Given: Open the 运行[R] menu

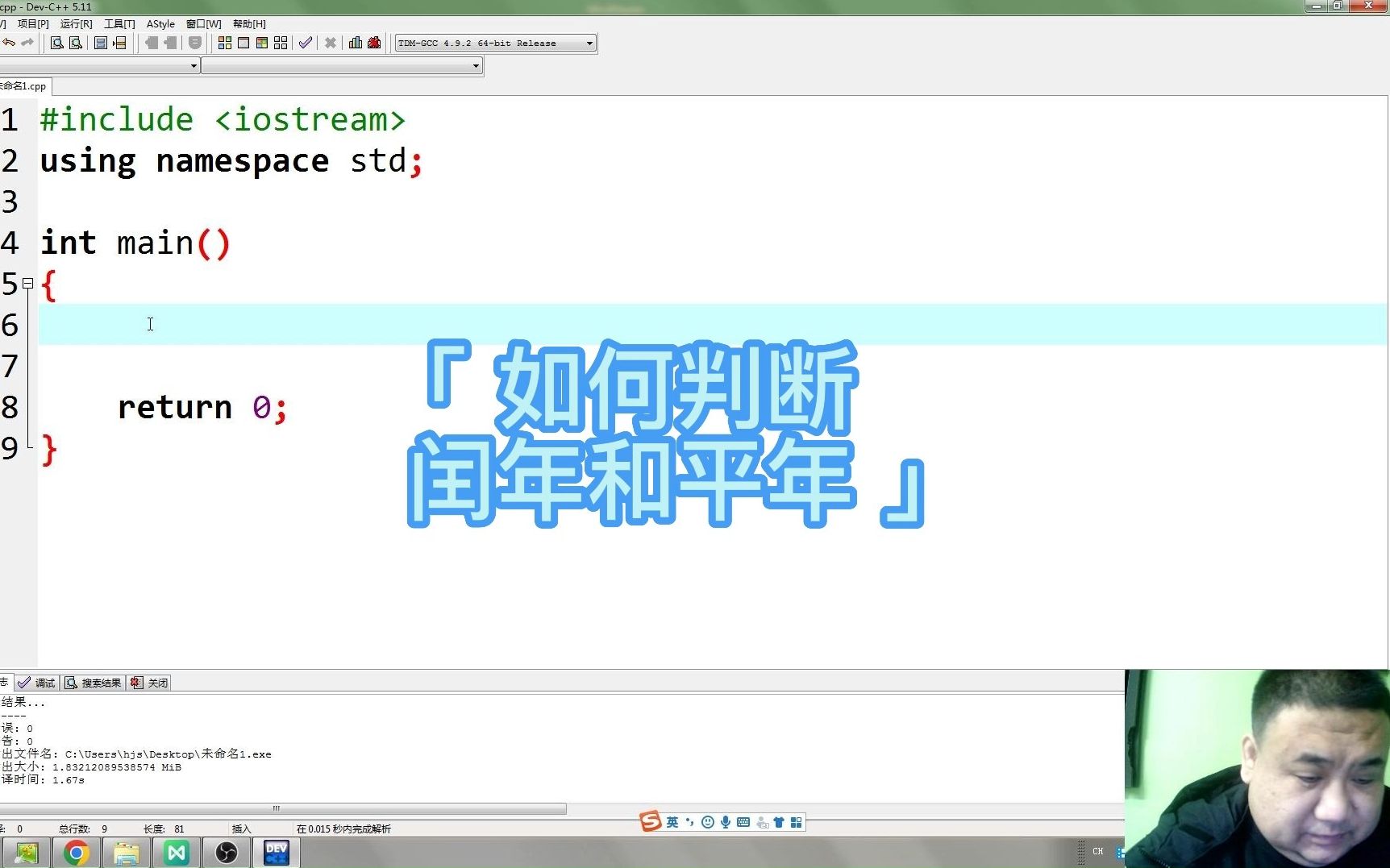Looking at the screenshot, I should [76, 23].
